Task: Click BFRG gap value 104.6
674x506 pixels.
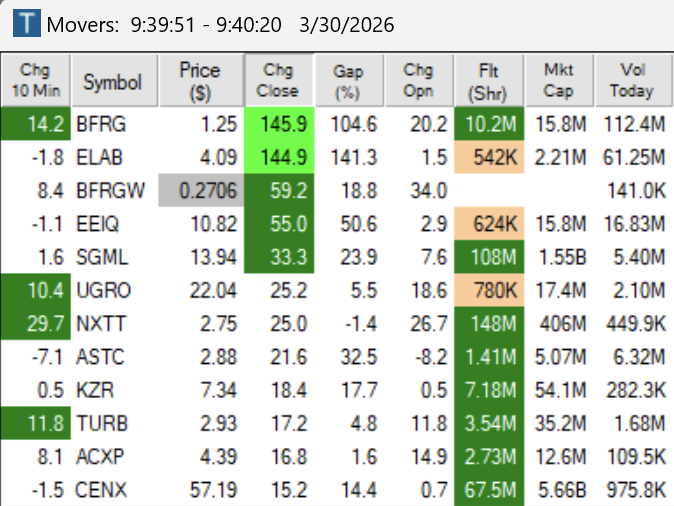Action: [x=354, y=124]
